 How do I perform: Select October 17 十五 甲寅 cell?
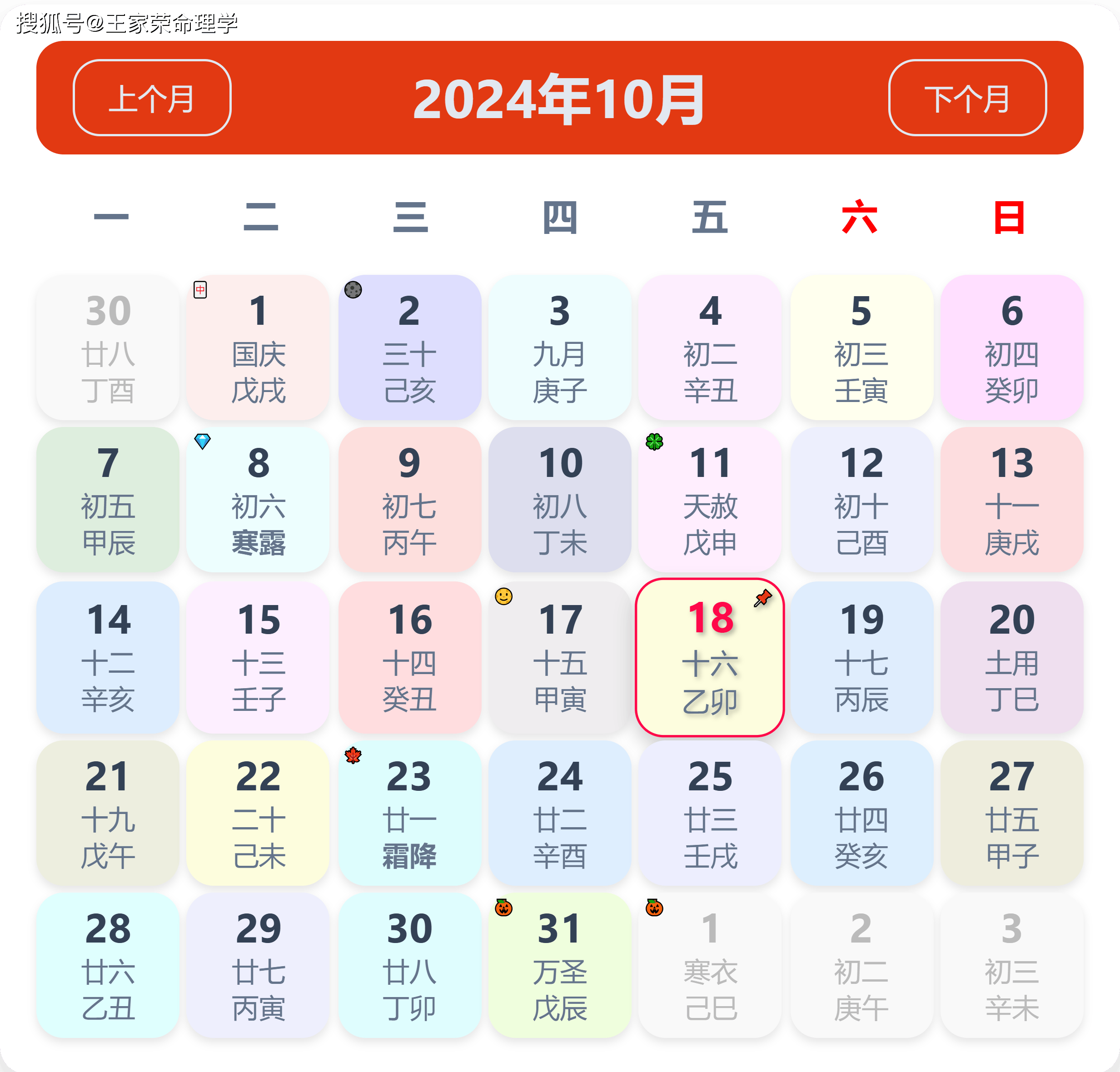coord(560,657)
